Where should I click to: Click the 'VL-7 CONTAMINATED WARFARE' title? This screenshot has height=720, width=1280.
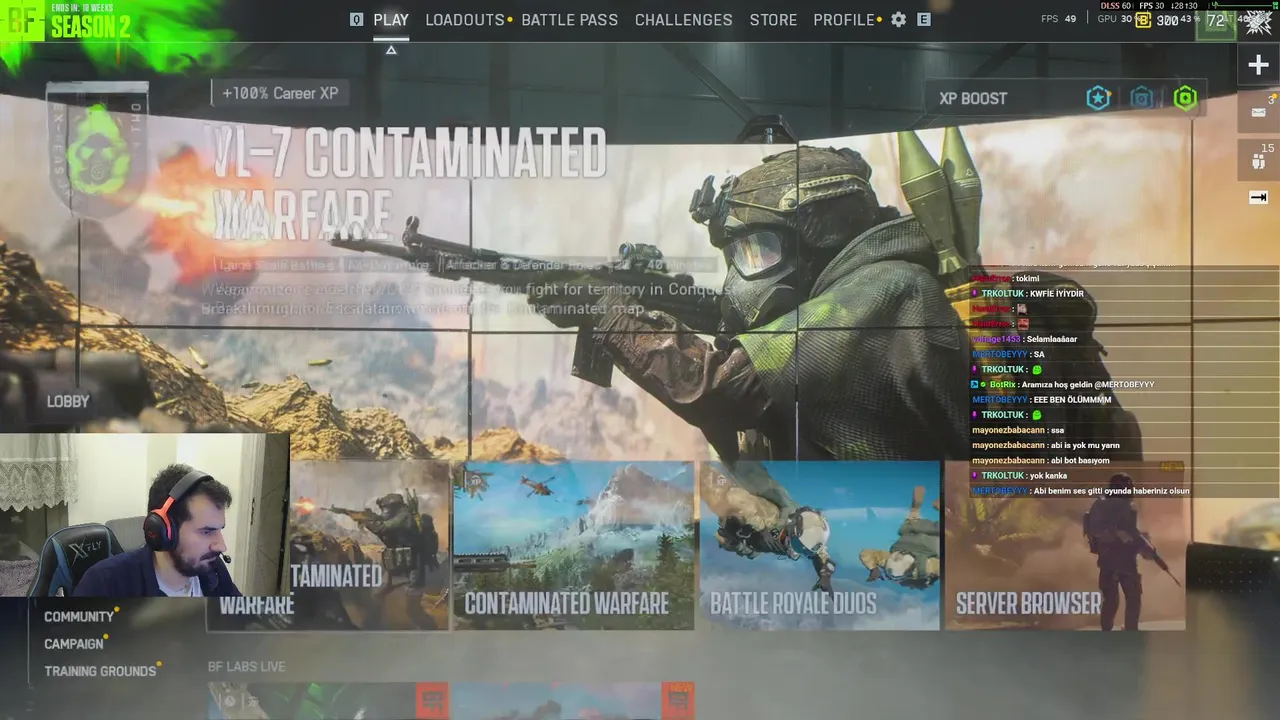click(410, 185)
